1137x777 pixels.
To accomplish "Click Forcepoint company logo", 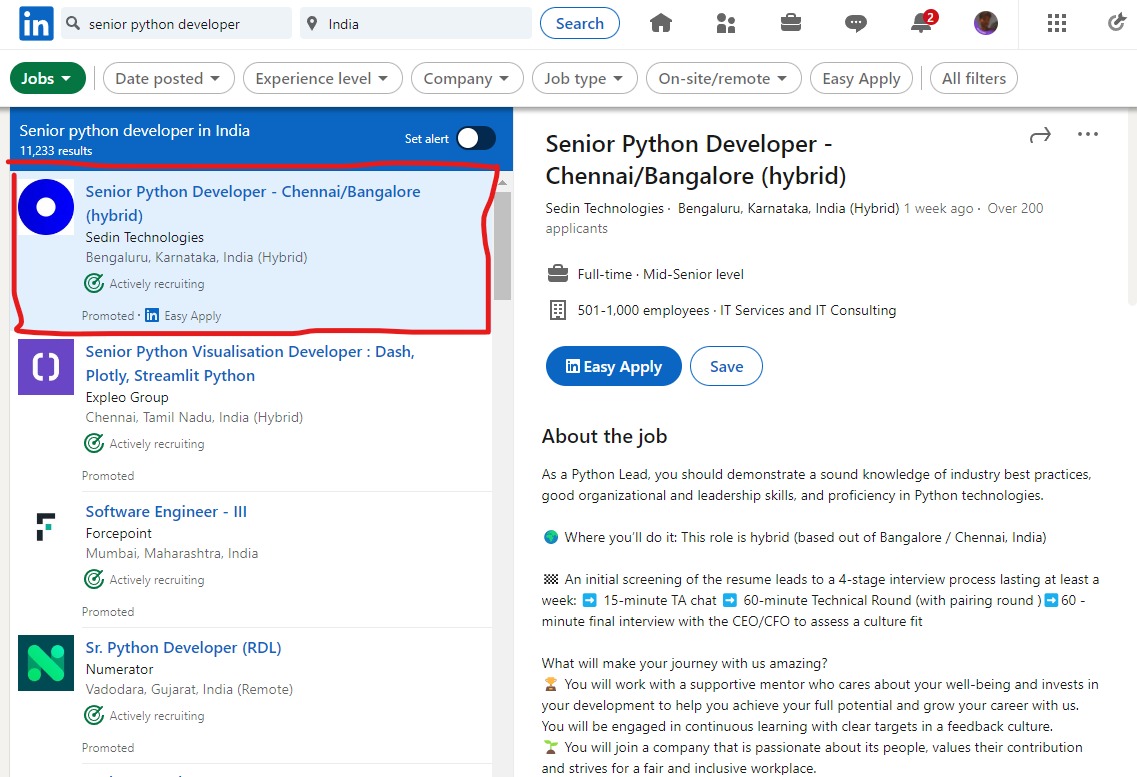I will pyautogui.click(x=46, y=526).
